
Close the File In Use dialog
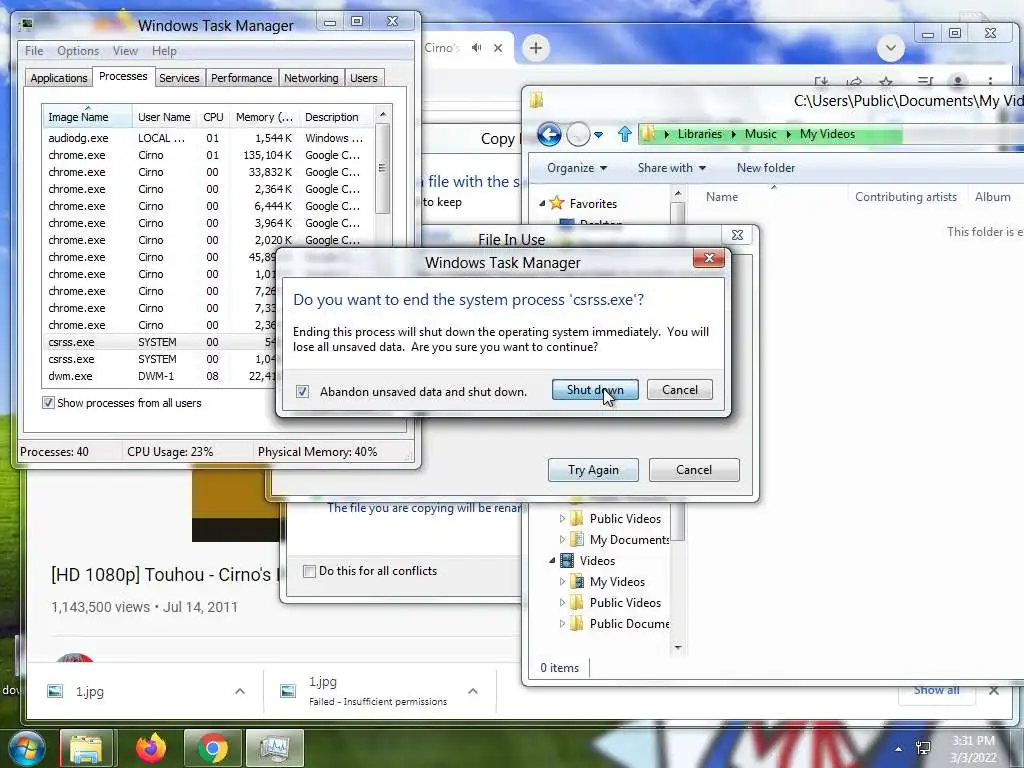point(737,235)
